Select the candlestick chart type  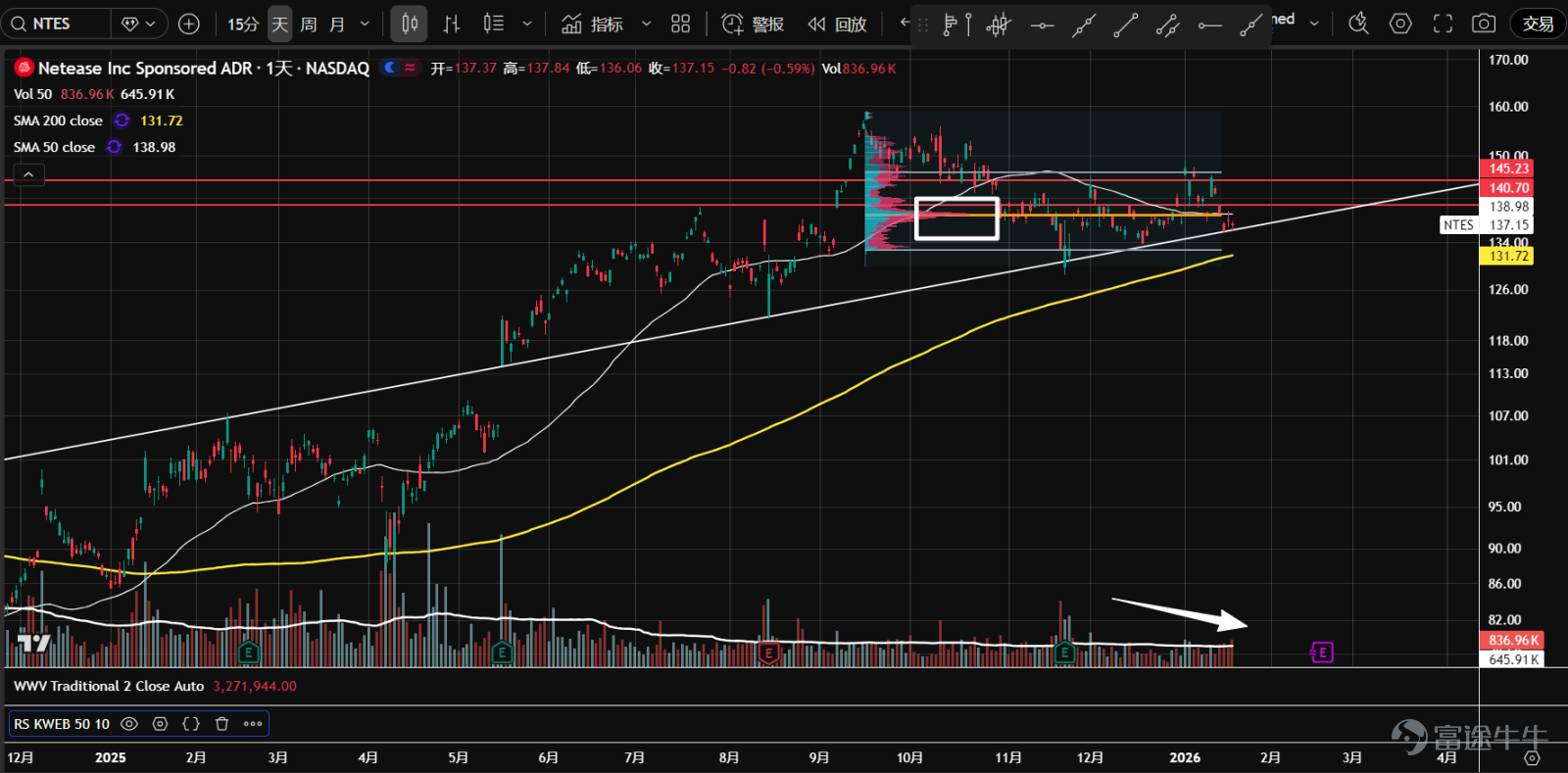coord(410,24)
